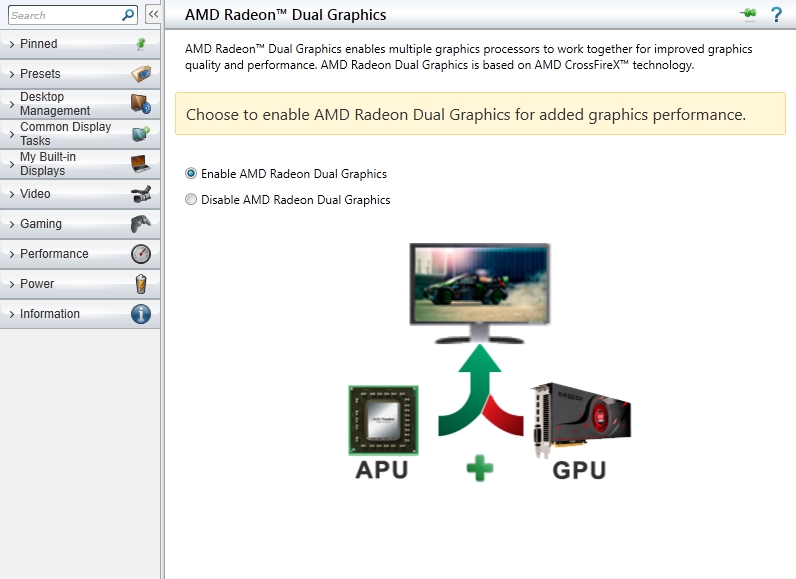
Task: Expand the Pinned section chevron
Action: click(x=12, y=44)
